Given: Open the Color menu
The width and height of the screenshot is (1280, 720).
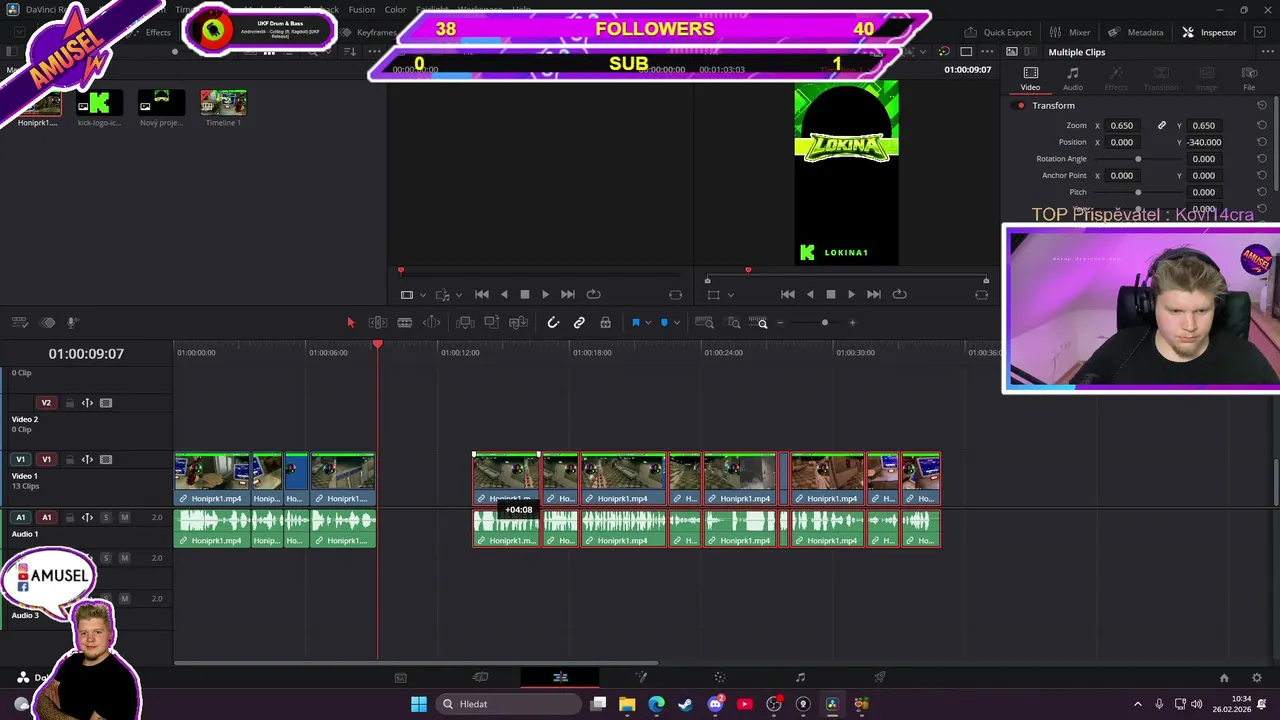Looking at the screenshot, I should coord(395,10).
